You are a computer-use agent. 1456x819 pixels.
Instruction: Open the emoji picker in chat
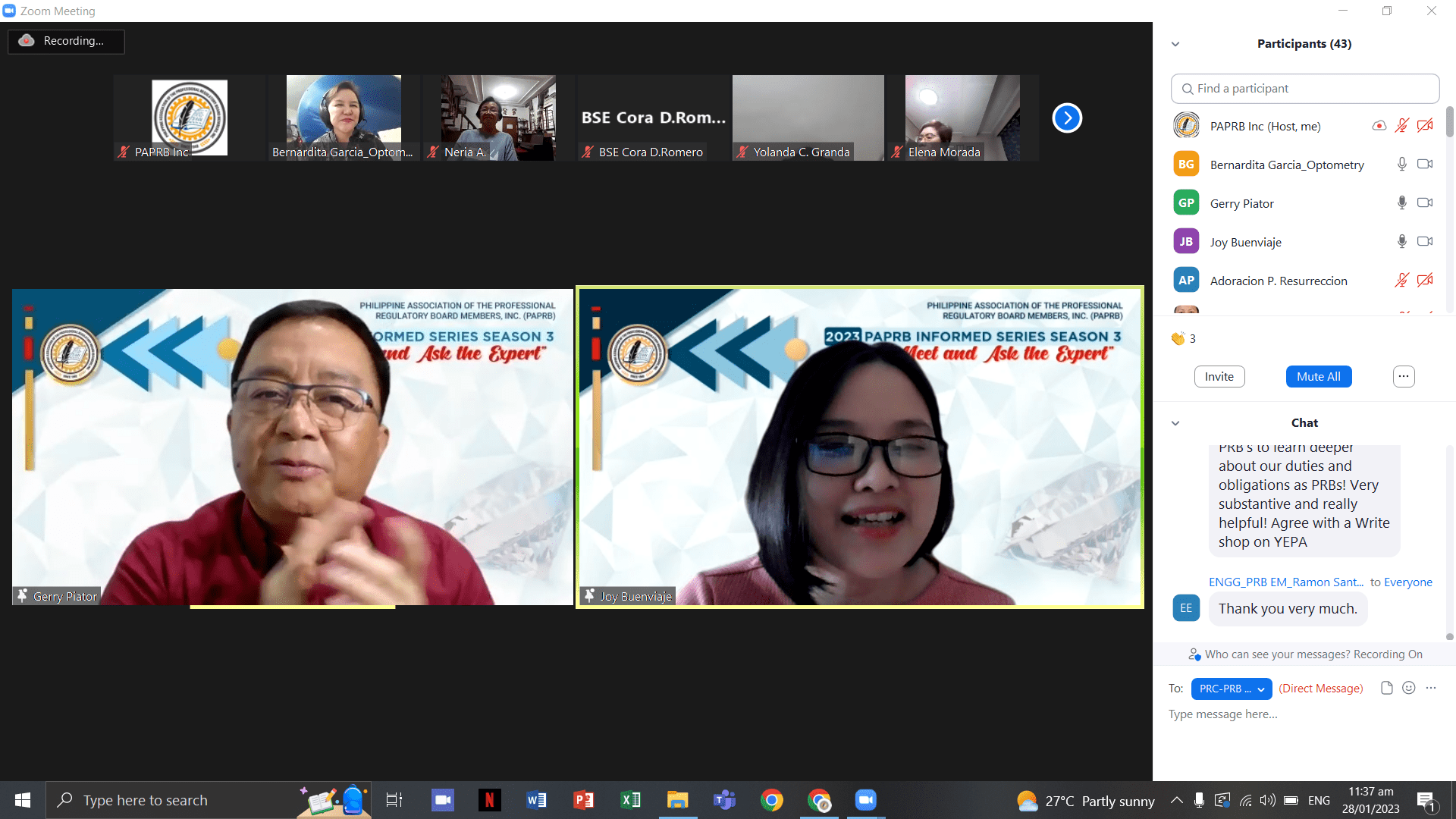coord(1408,688)
